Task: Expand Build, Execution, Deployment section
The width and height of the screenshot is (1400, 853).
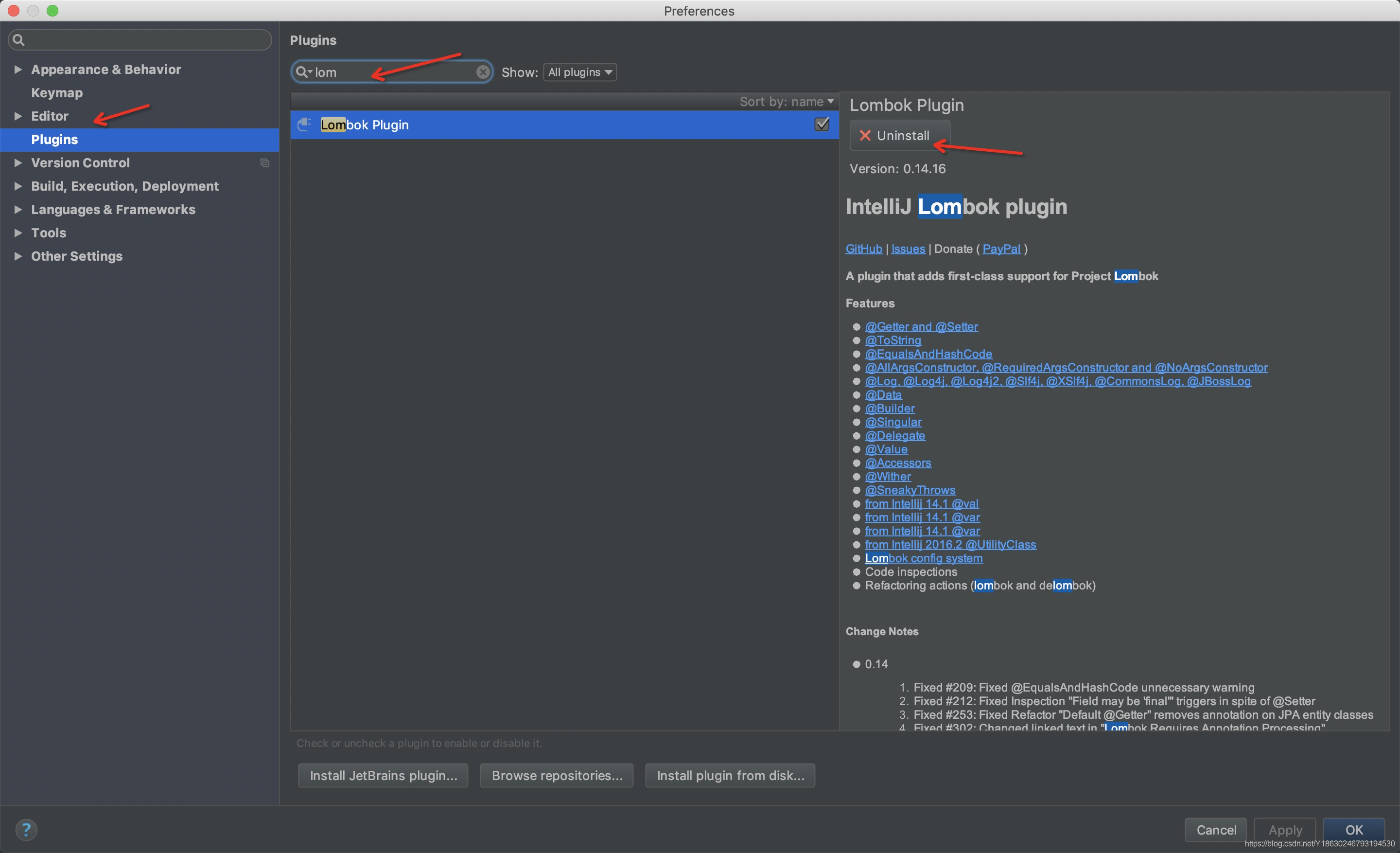Action: click(18, 186)
